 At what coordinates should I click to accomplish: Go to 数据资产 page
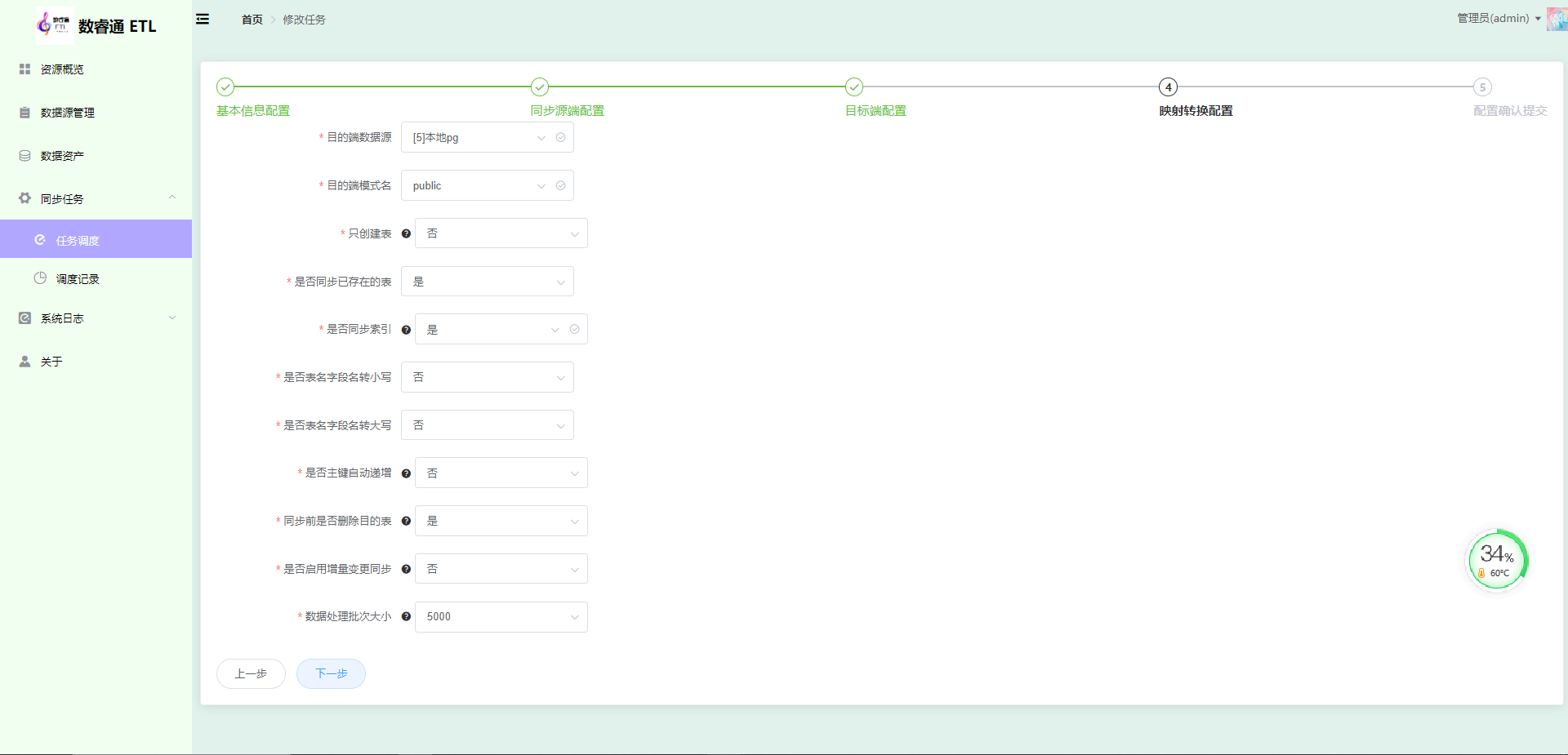(x=96, y=156)
